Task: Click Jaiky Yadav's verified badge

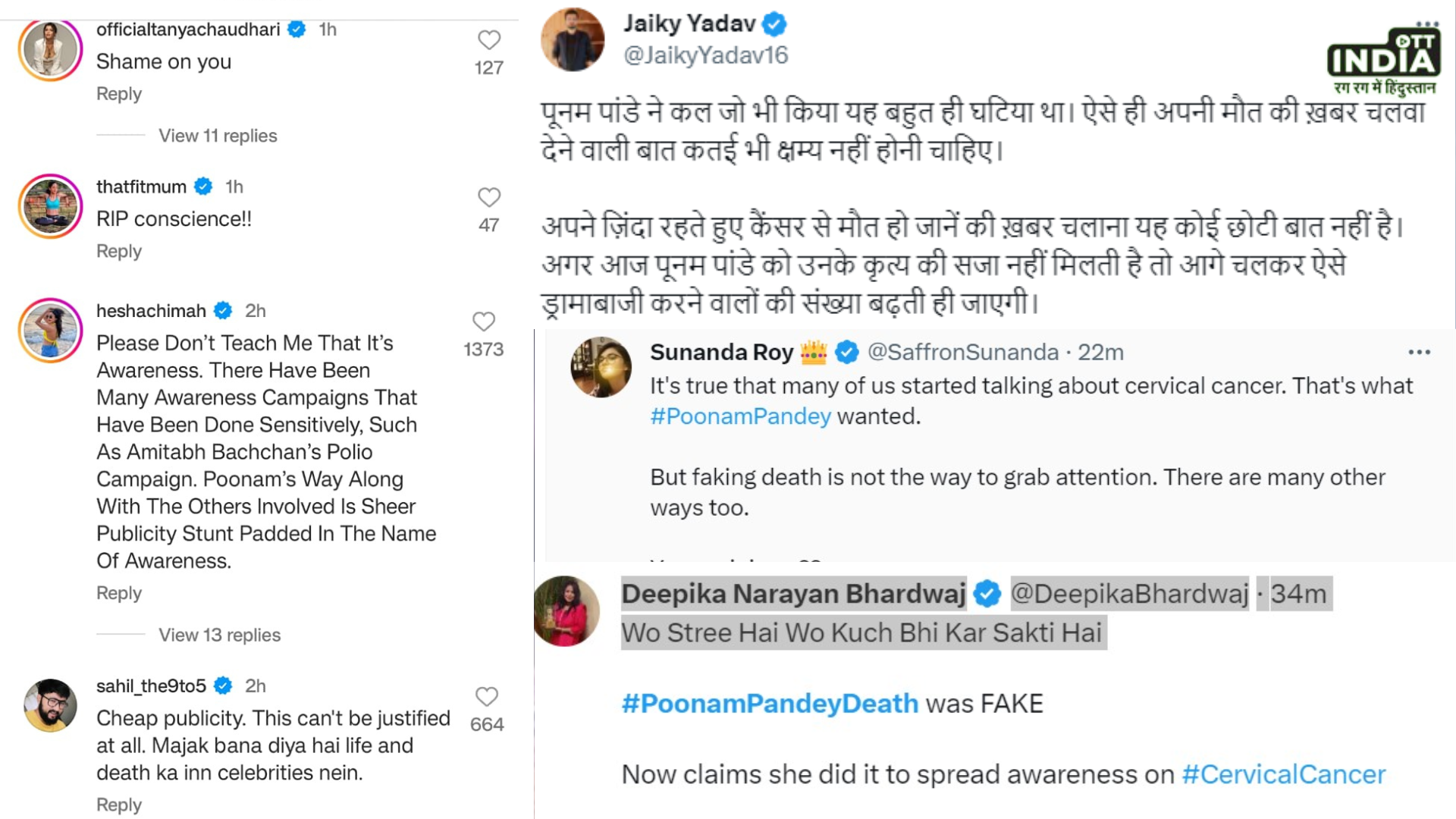Action: (773, 25)
